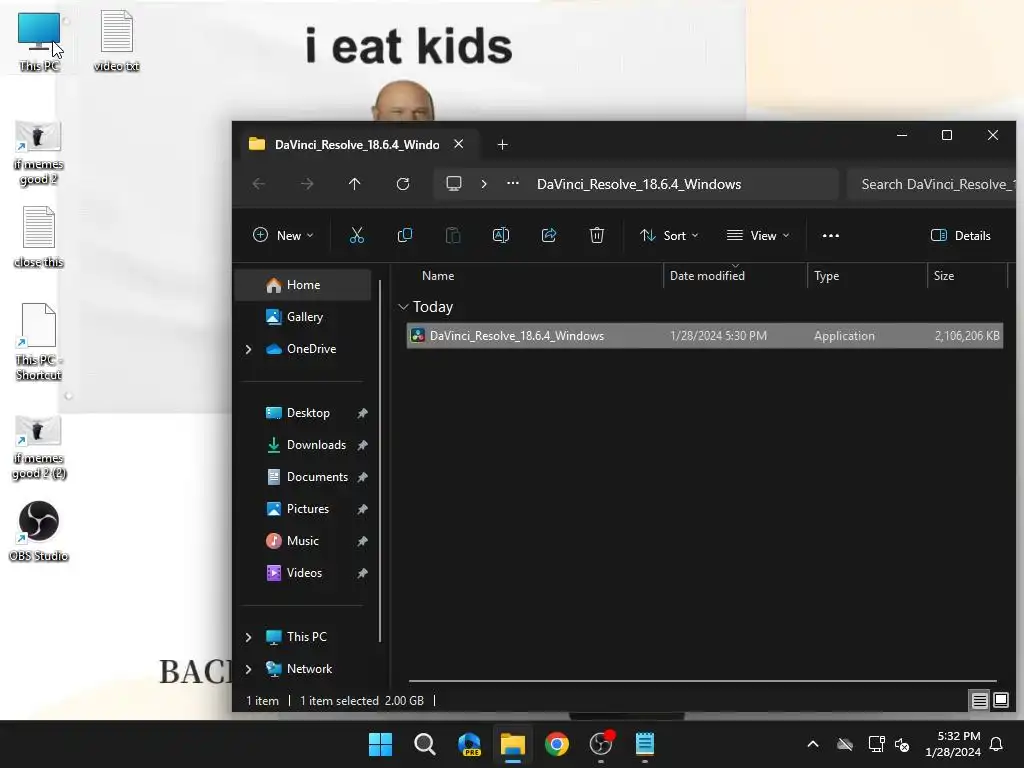Show hidden system tray icons
The width and height of the screenshot is (1024, 768).
(813, 744)
